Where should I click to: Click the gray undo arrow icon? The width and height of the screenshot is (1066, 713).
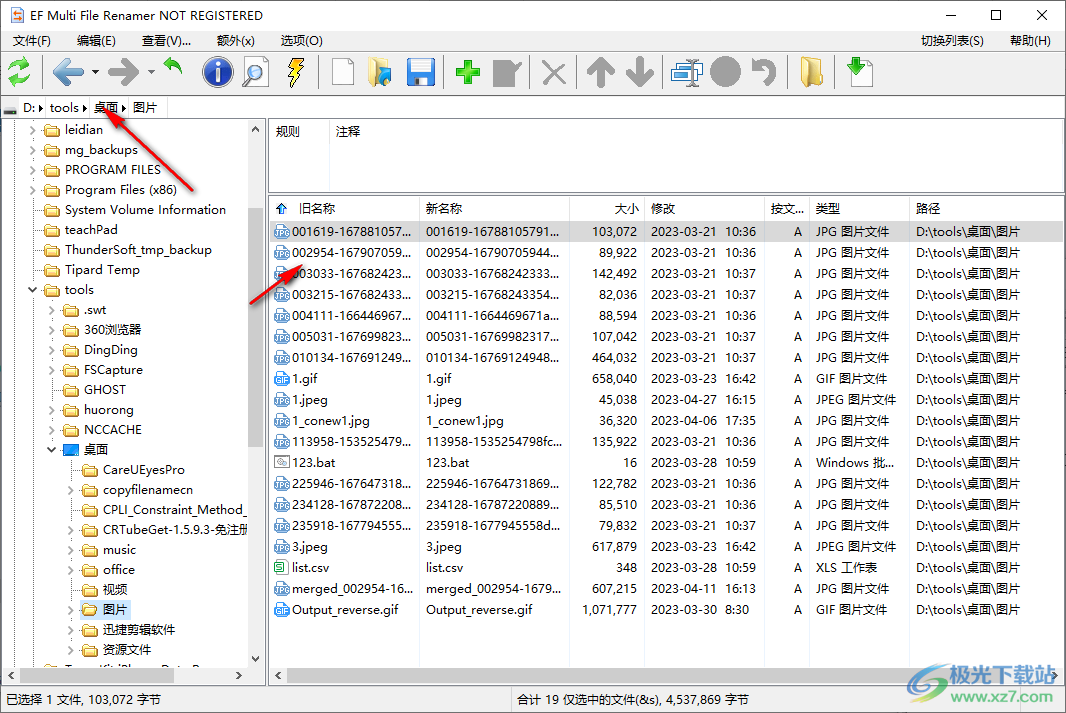pos(764,72)
